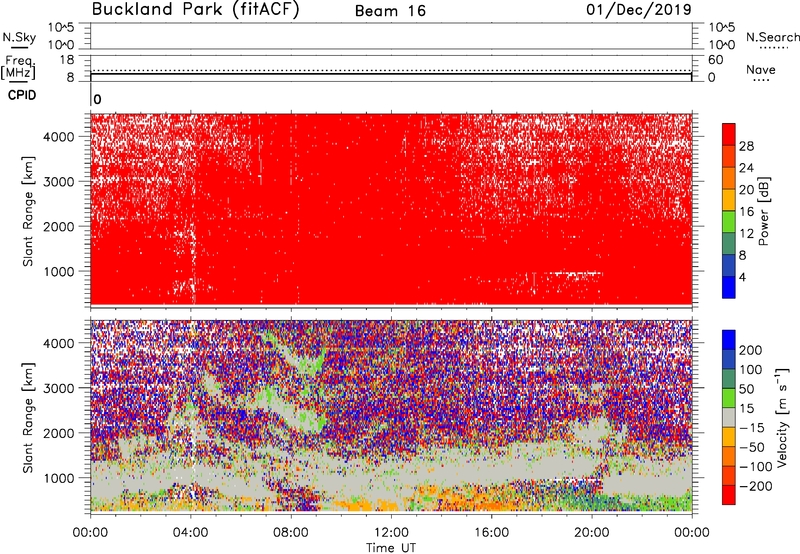Click the "1000" tick on the velocity panel
800x554 pixels.
tap(59, 478)
